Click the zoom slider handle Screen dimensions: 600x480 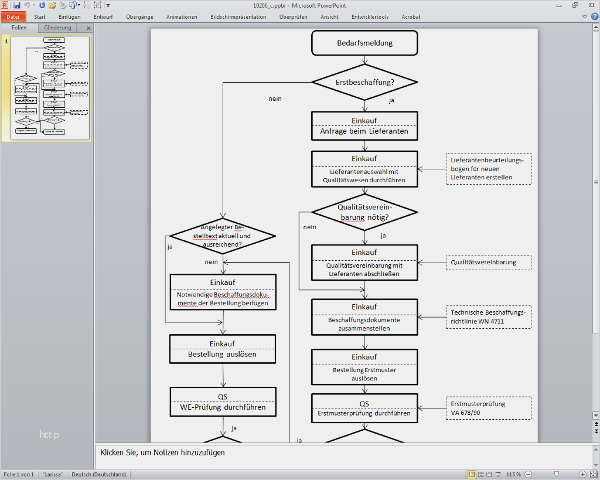coord(557,475)
